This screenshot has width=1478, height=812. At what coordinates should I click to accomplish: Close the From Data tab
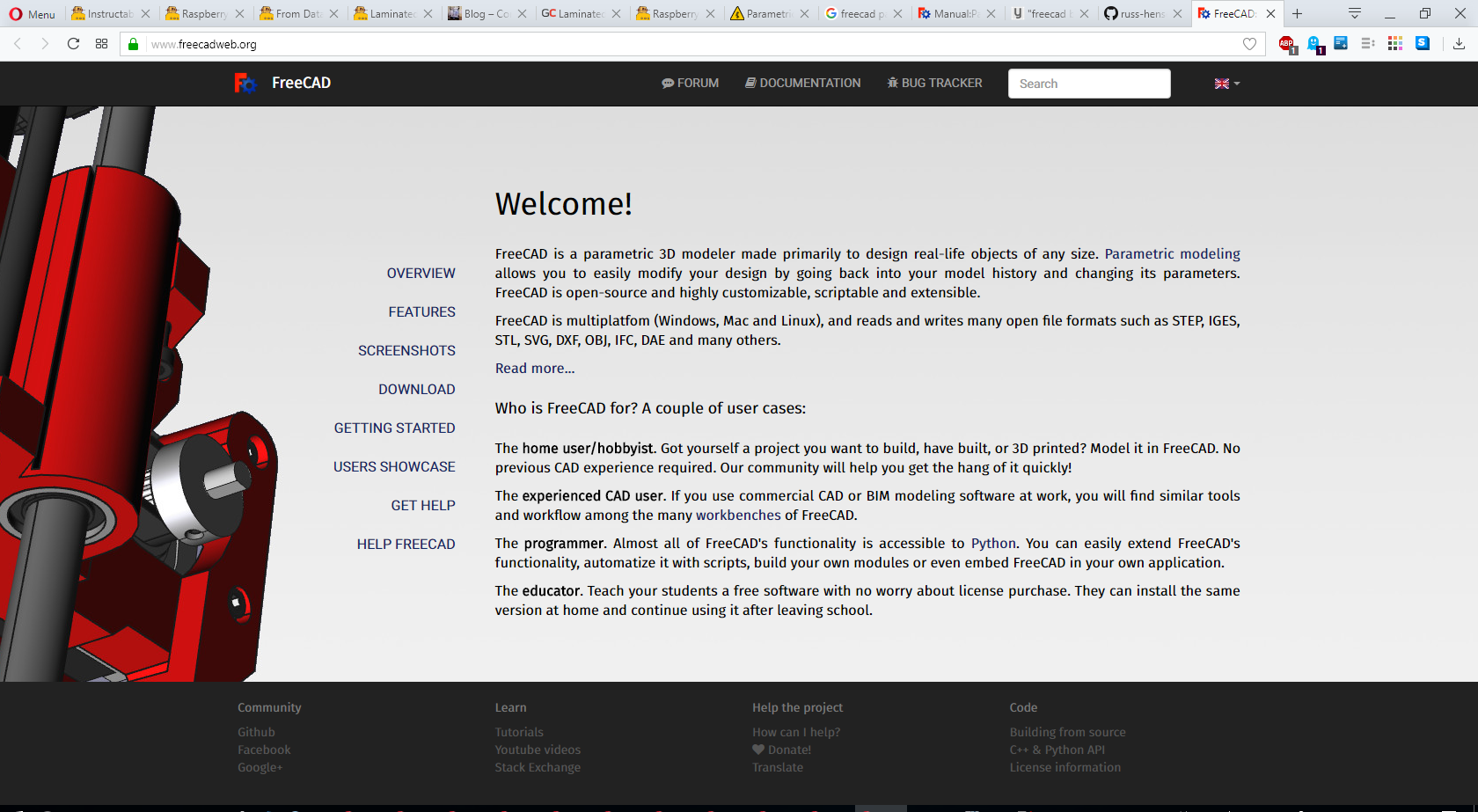pyautogui.click(x=333, y=14)
